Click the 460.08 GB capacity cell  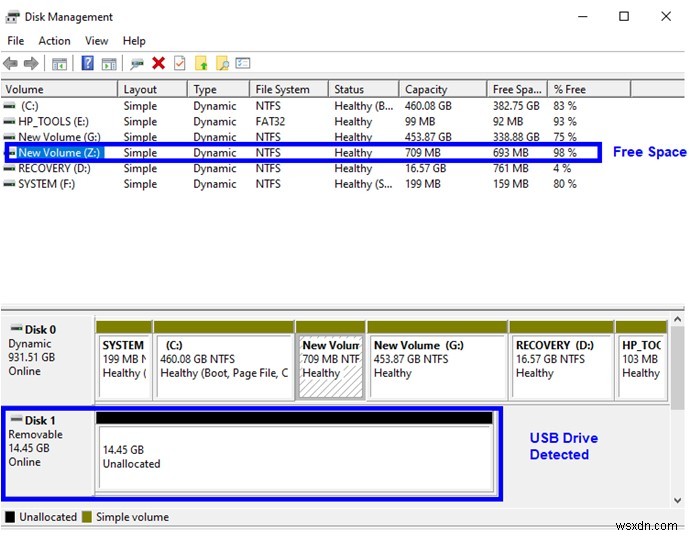(428, 106)
